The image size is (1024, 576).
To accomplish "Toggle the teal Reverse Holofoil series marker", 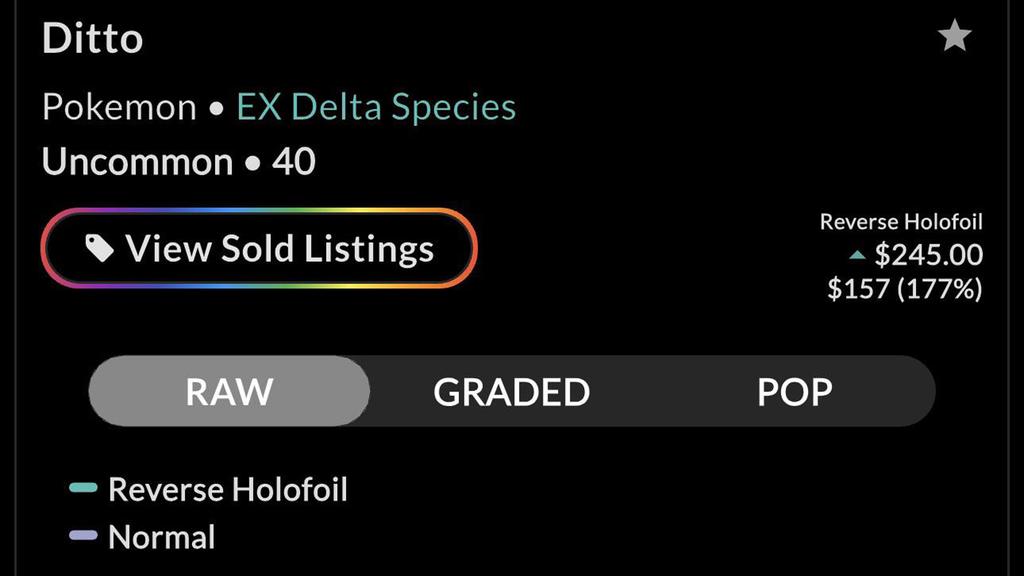I will pos(84,489).
